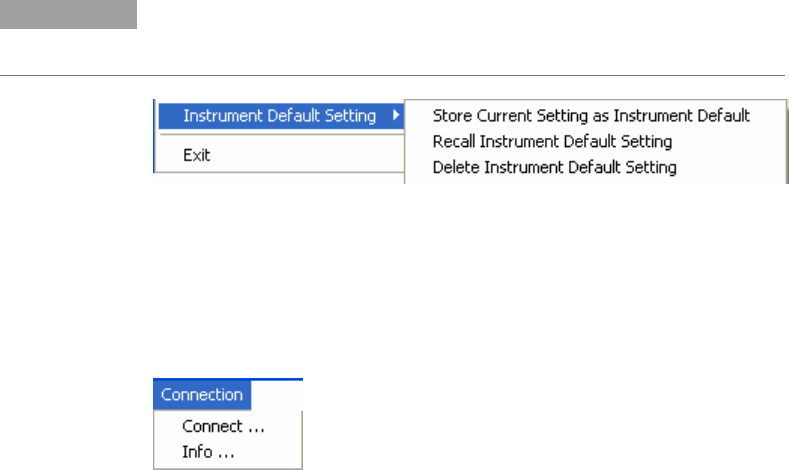Choose Exit from the menu
This screenshot has height=470, width=789.
point(281,155)
